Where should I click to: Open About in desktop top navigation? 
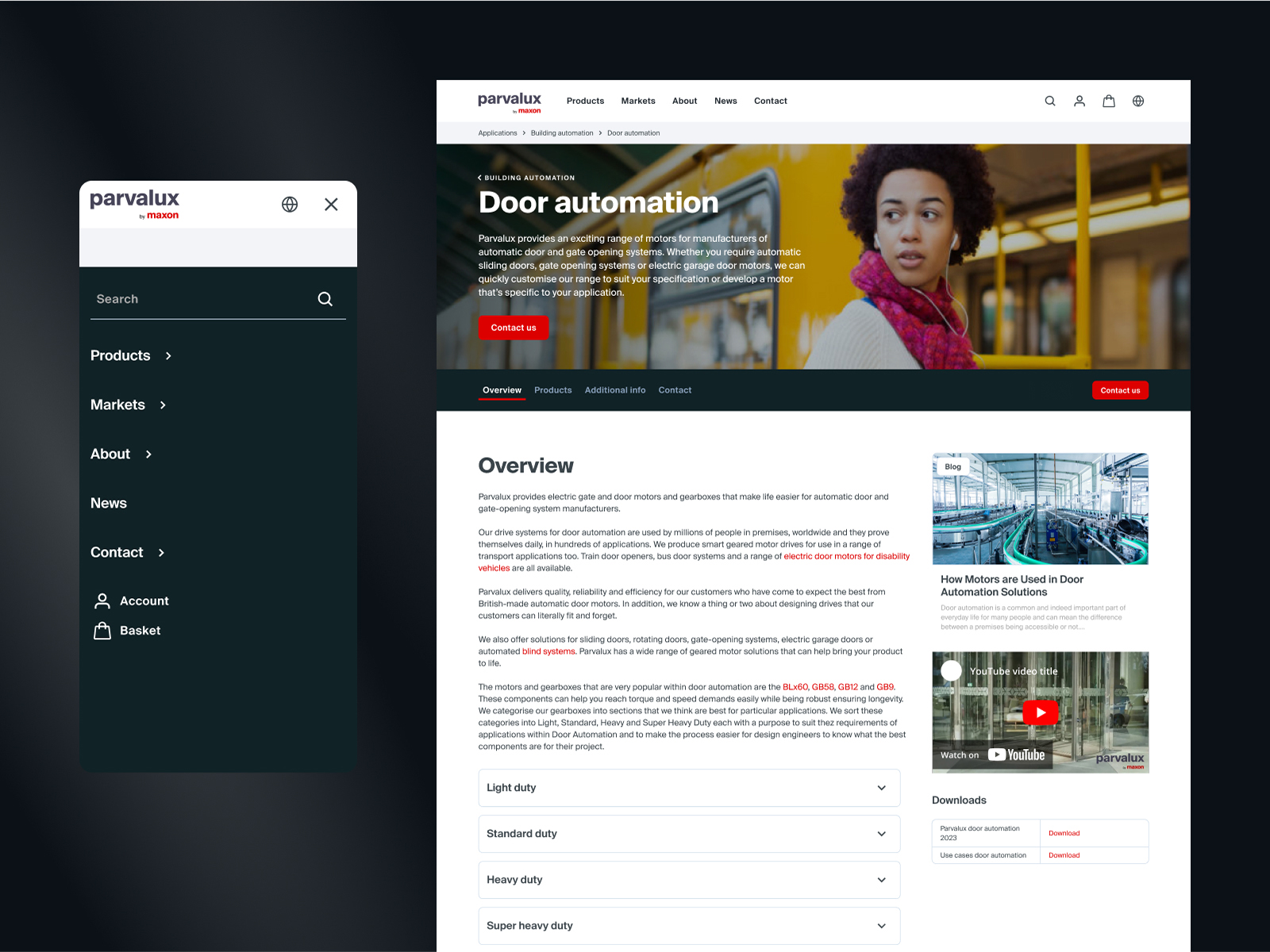[684, 101]
